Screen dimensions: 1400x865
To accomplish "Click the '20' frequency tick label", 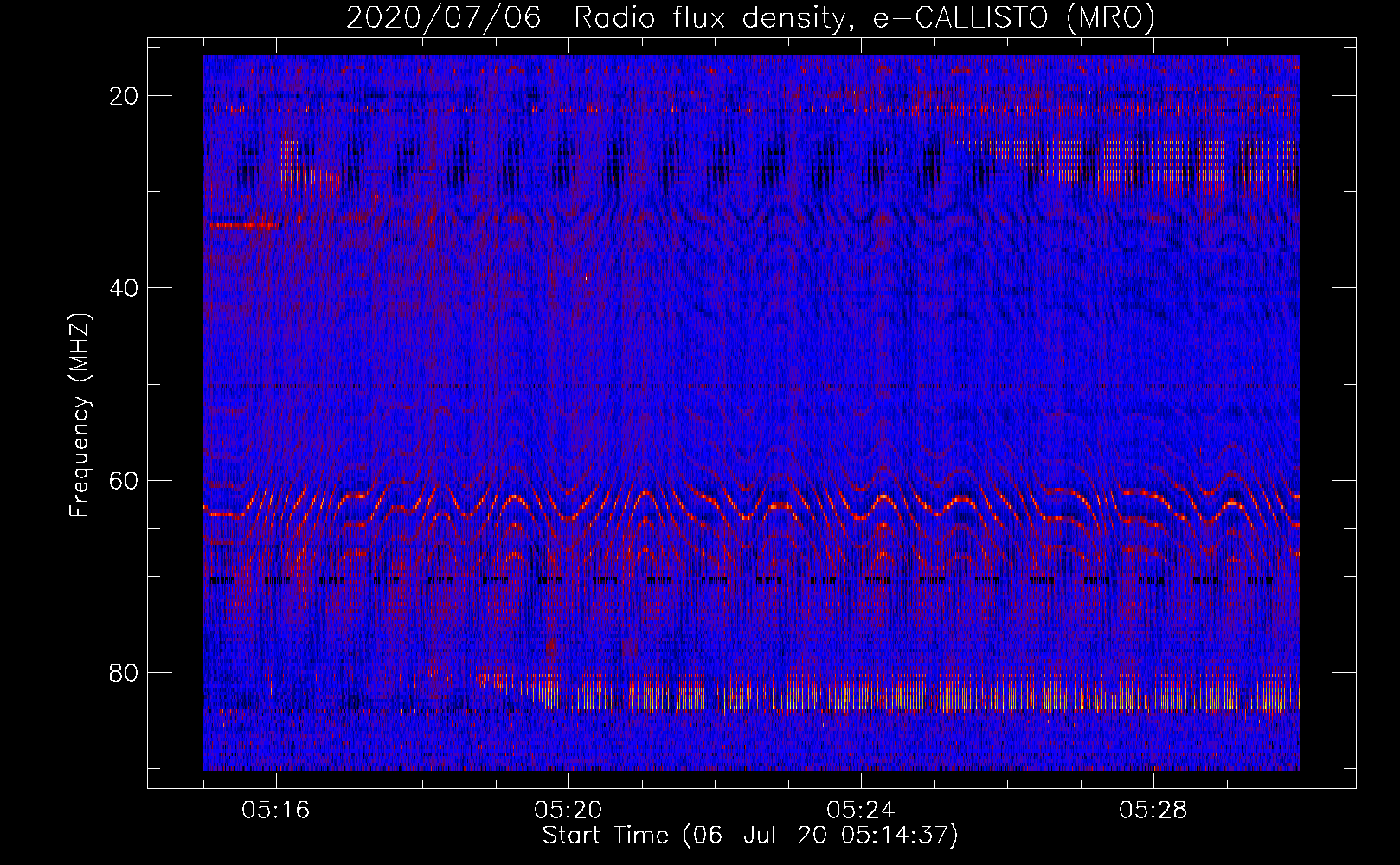I will [x=125, y=96].
